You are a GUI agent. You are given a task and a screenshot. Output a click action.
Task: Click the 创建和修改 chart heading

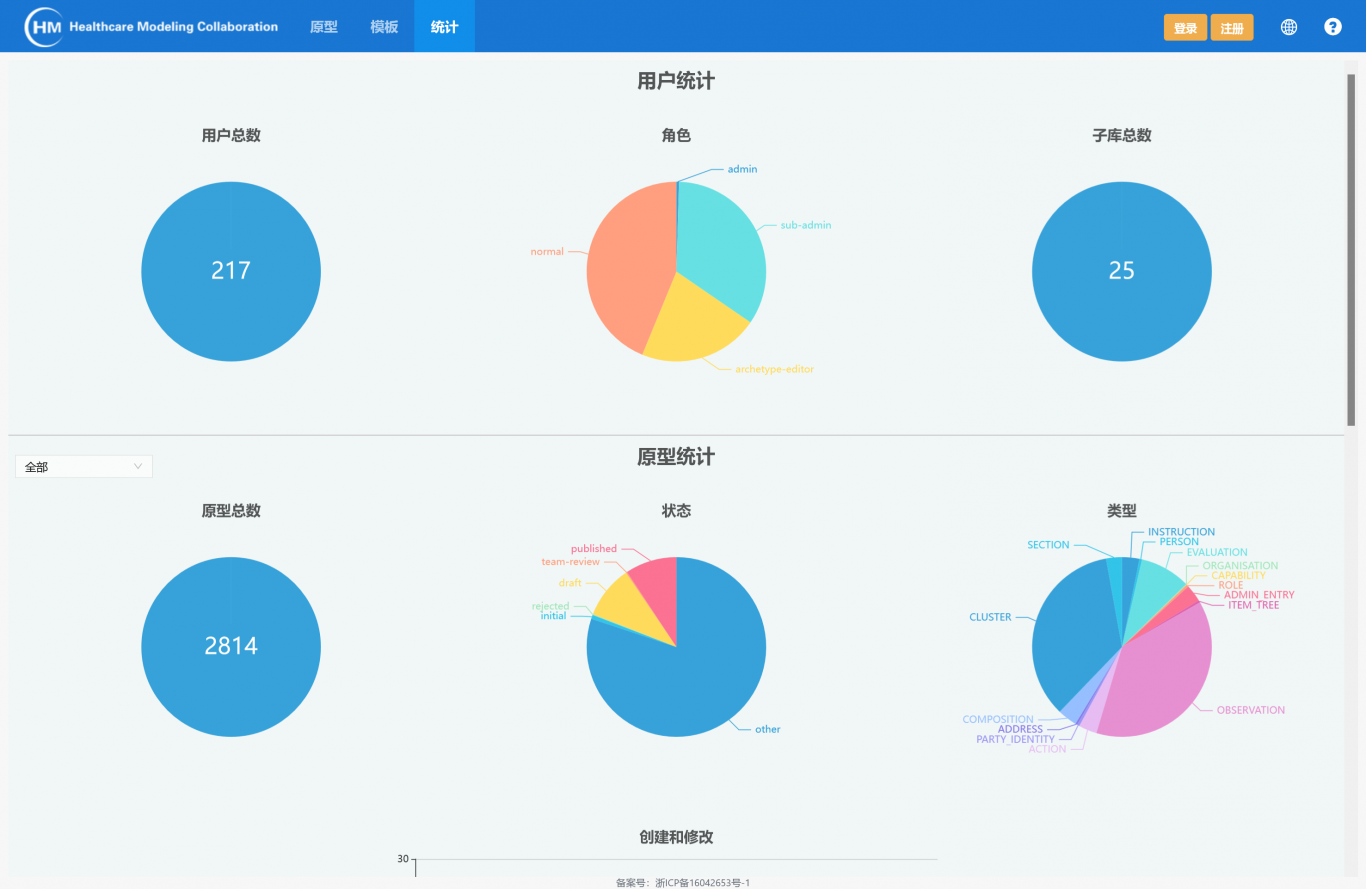pyautogui.click(x=676, y=837)
